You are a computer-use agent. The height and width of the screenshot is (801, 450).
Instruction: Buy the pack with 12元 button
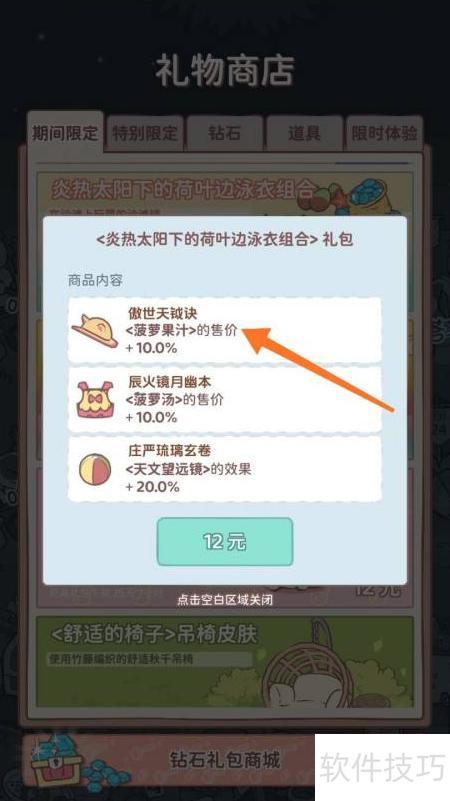click(x=225, y=541)
